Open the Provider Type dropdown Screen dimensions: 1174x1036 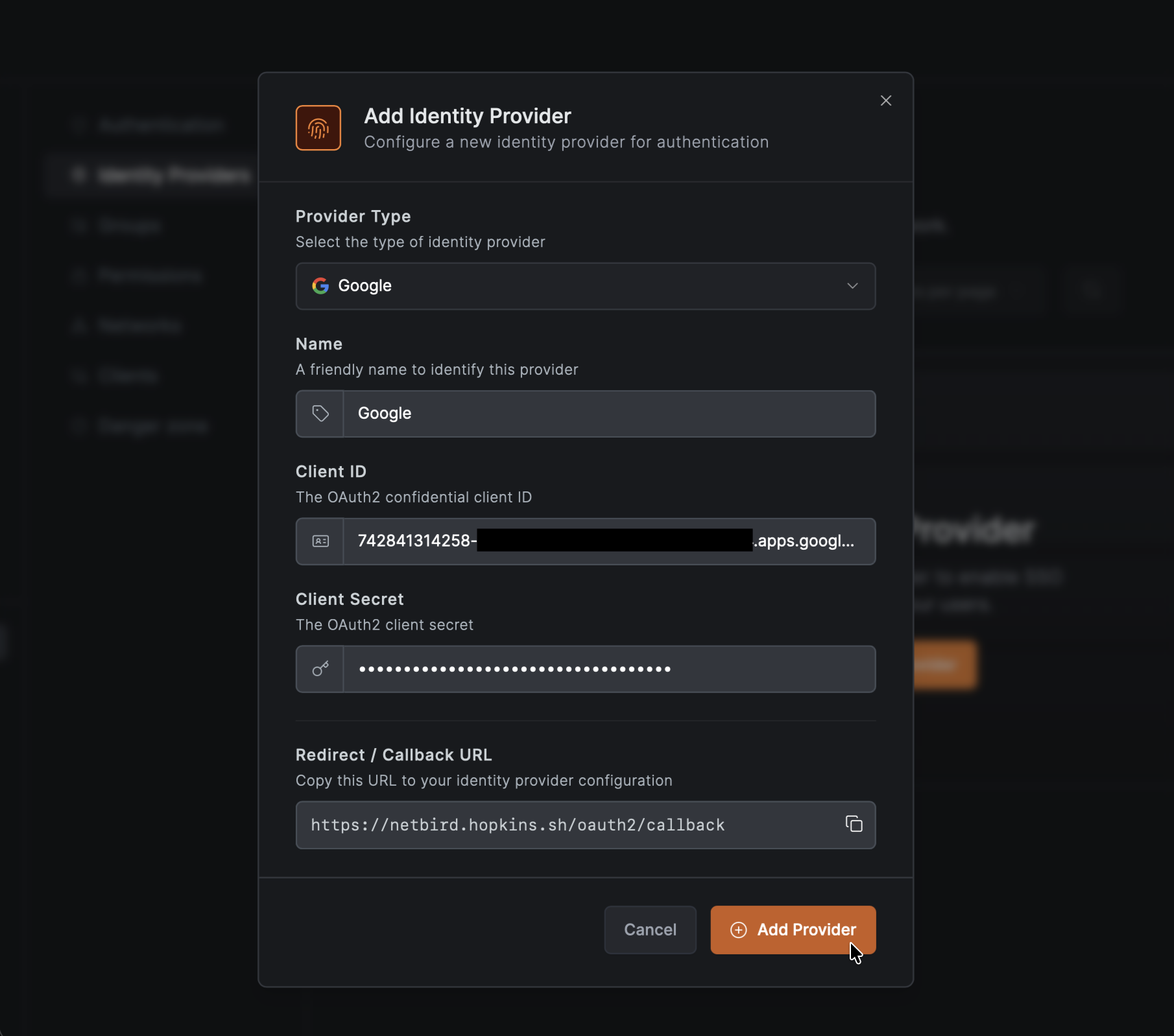[586, 286]
